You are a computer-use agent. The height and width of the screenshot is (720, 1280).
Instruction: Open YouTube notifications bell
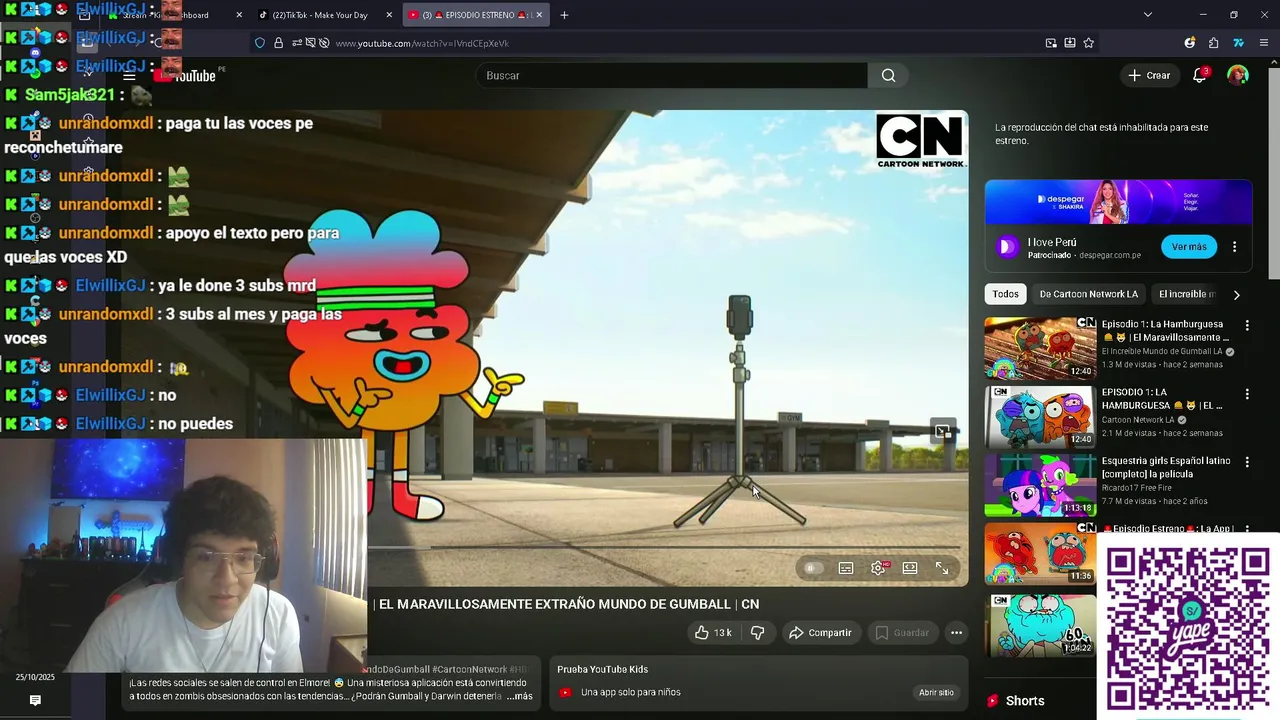(1200, 75)
